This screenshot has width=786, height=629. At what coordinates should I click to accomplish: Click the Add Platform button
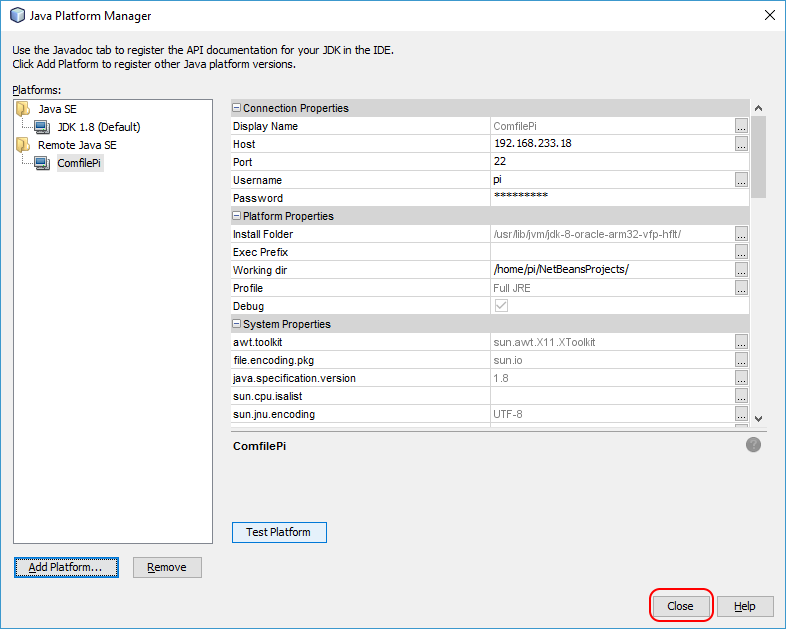click(66, 567)
